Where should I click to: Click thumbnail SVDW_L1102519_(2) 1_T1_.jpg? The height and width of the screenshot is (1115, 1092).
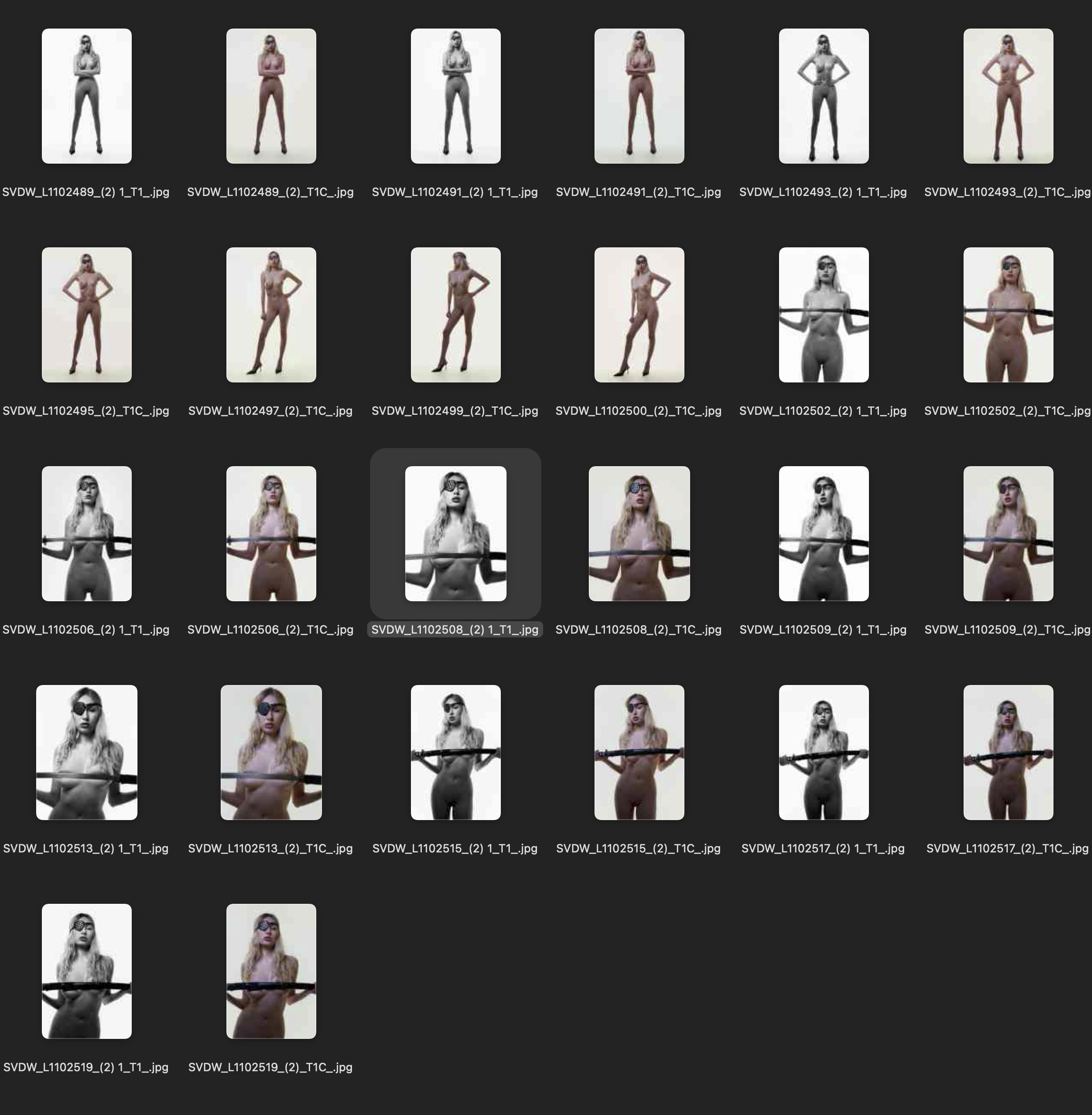point(87,971)
